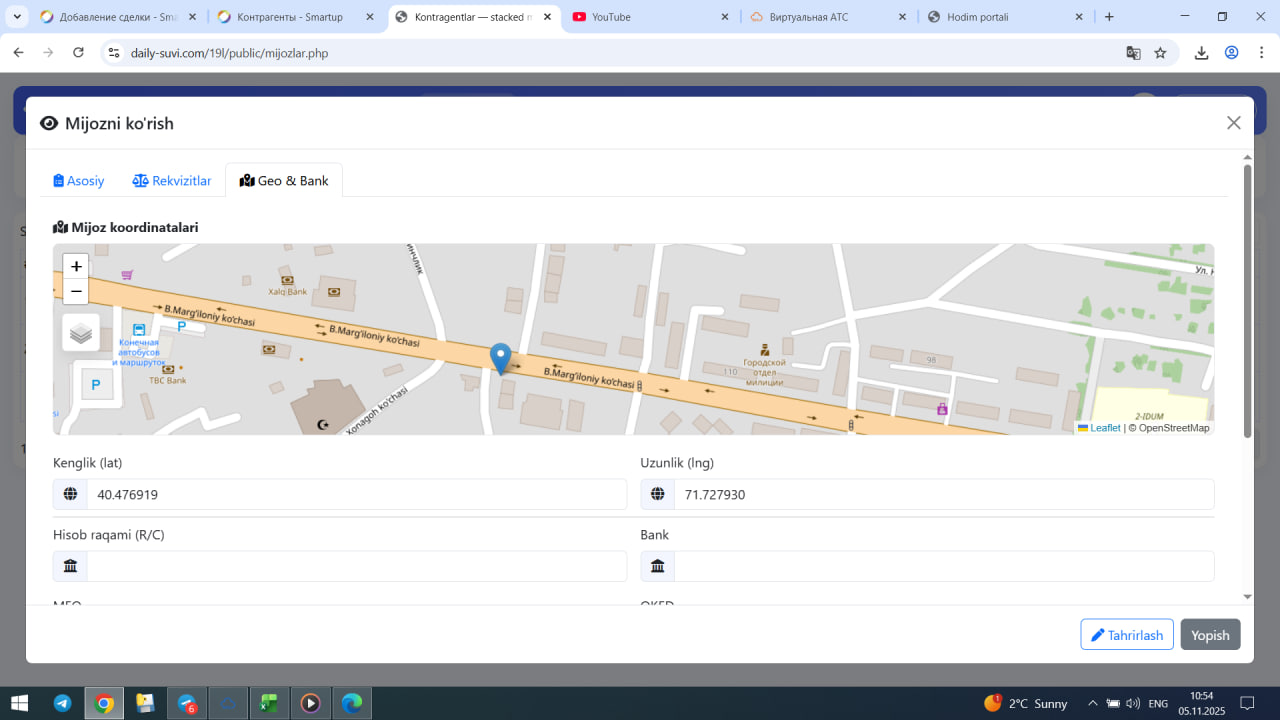Switch to the Виртуальная АТС browser tab
The image size is (1280, 720).
pyautogui.click(x=828, y=17)
